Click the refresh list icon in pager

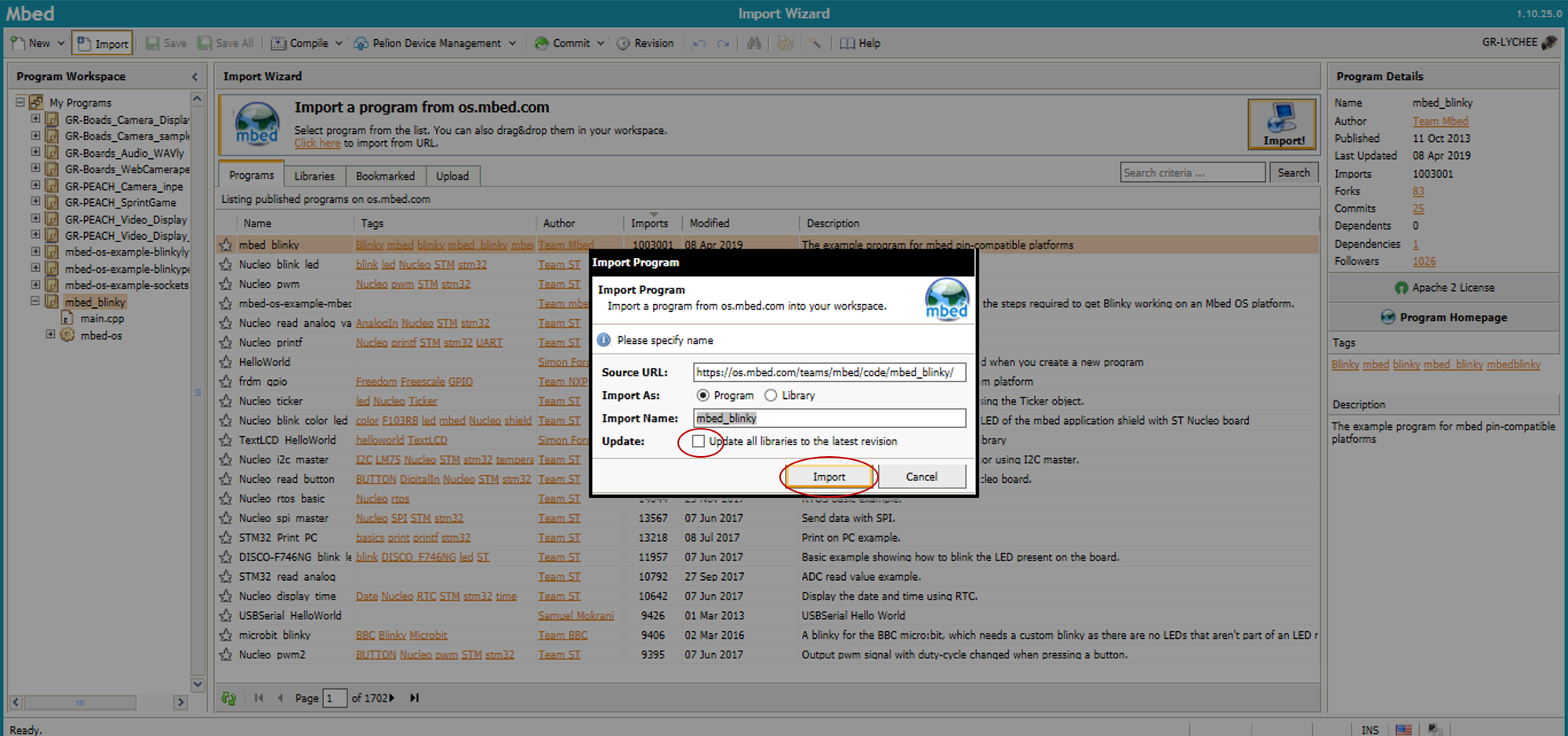point(229,698)
